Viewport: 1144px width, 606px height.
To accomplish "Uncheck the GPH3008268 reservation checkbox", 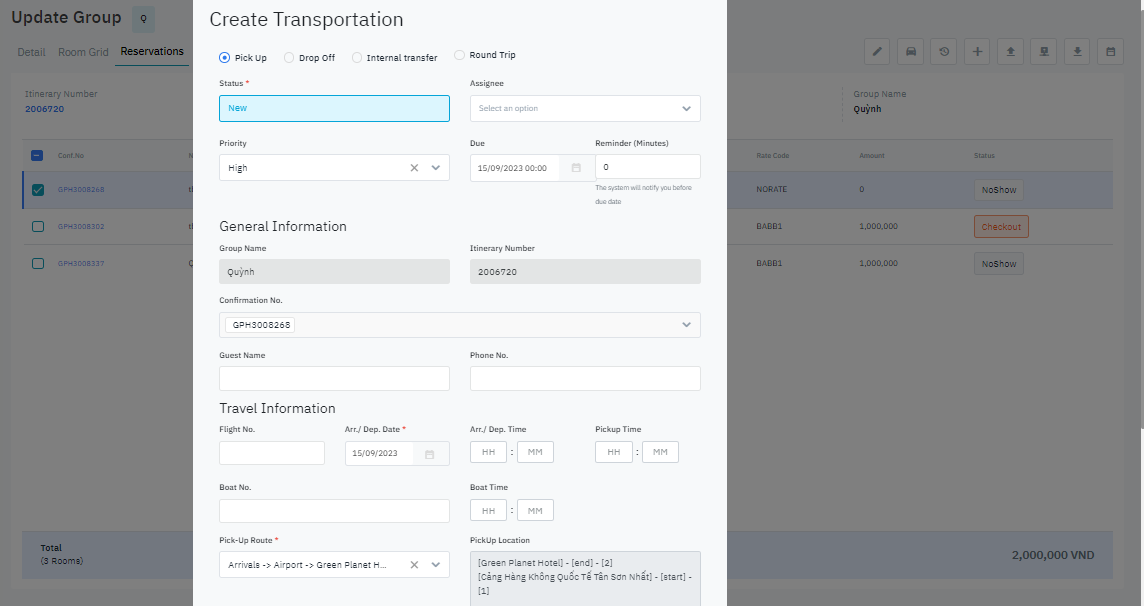I will pos(38,190).
